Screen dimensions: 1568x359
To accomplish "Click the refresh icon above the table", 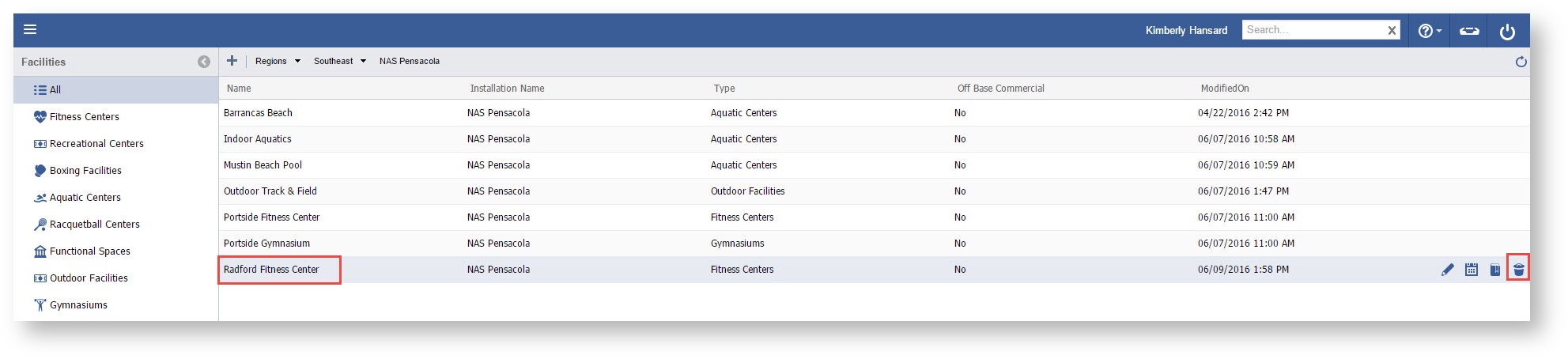I will [x=1521, y=62].
